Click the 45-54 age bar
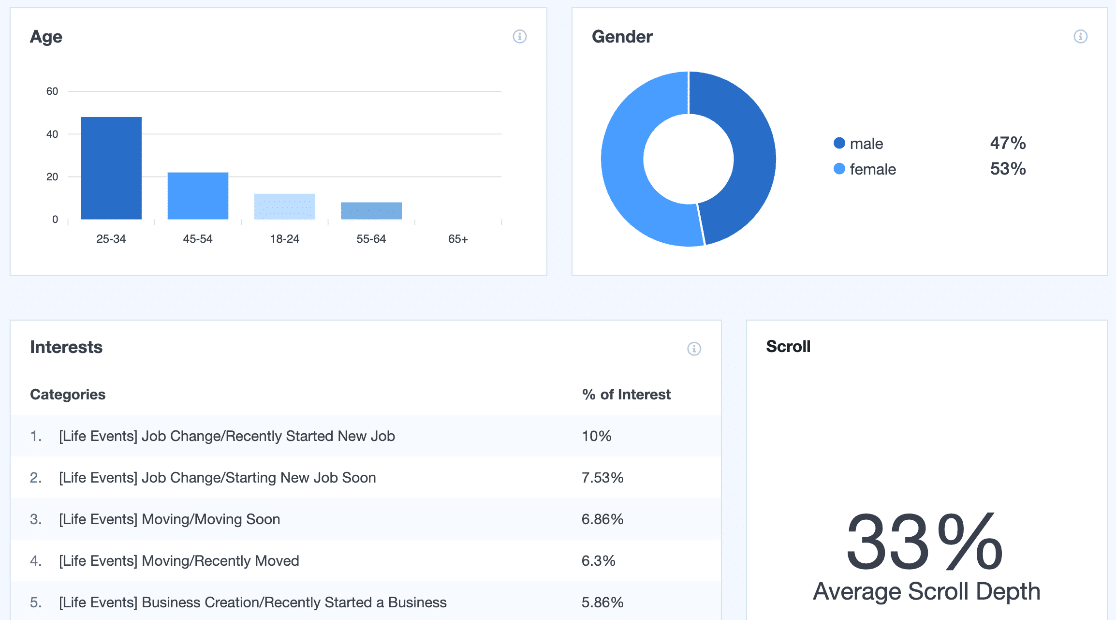Screen dimensions: 1116x620 pyautogui.click(x=198, y=196)
